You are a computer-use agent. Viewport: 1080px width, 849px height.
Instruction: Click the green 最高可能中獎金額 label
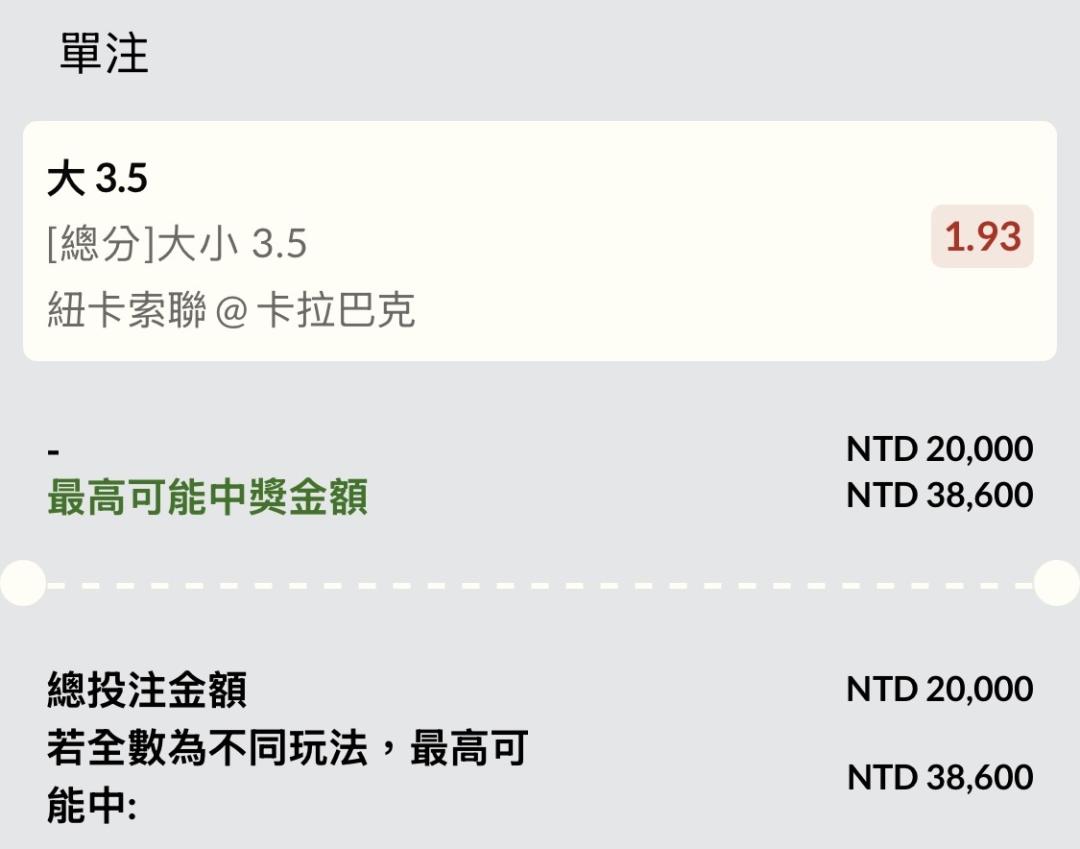207,497
